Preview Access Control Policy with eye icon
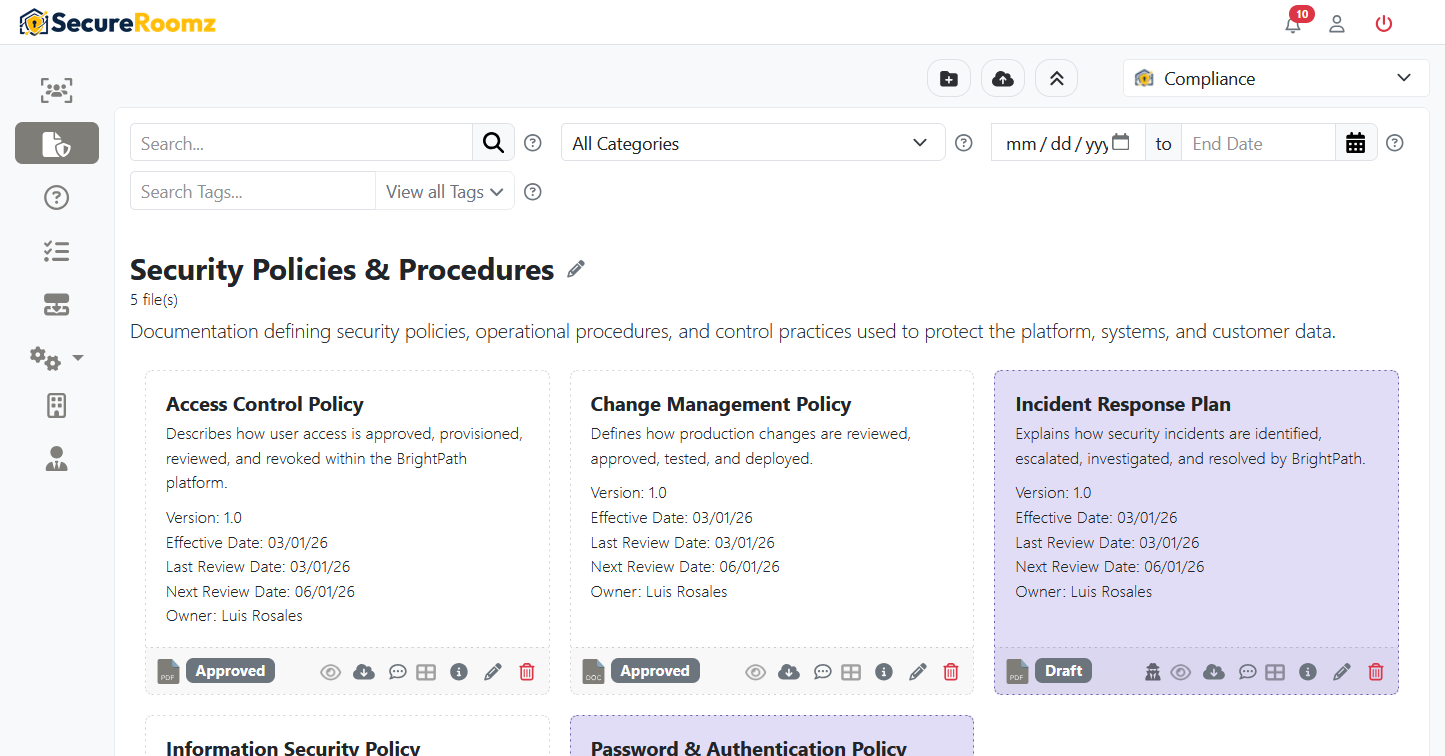The width and height of the screenshot is (1445, 756). [x=331, y=672]
